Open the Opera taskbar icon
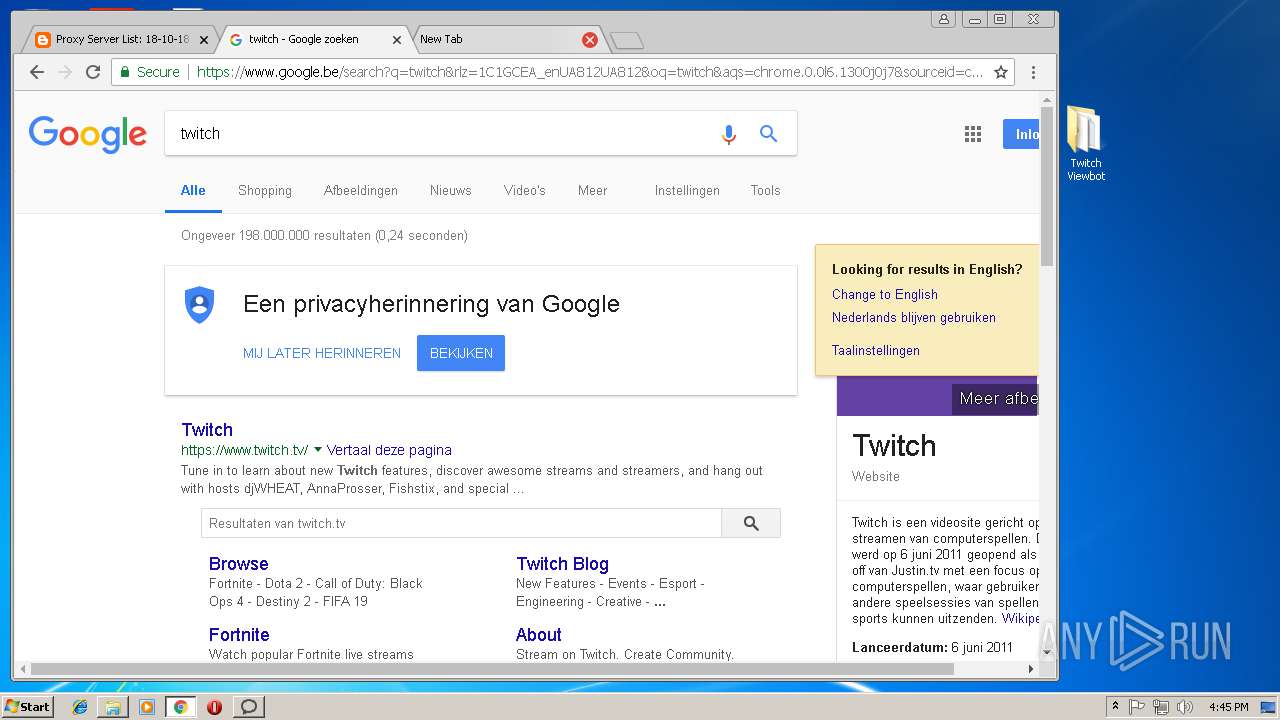This screenshot has height=720, width=1280. (x=214, y=707)
